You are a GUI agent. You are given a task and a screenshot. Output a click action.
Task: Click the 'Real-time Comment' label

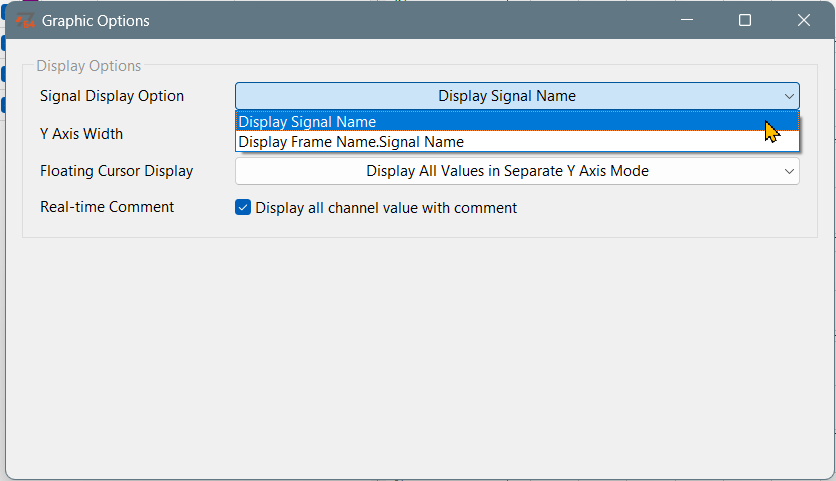click(x=107, y=207)
